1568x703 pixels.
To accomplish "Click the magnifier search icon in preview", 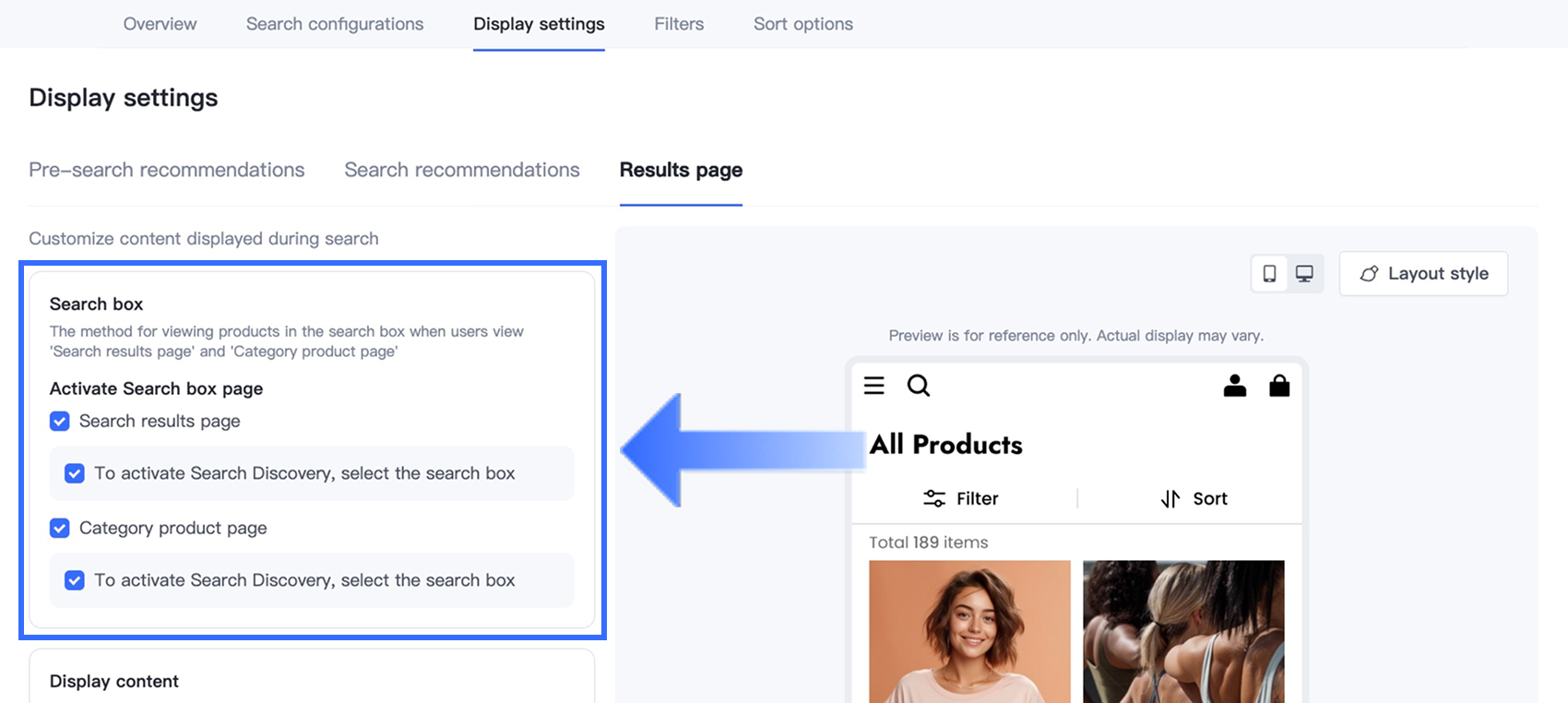I will (919, 386).
